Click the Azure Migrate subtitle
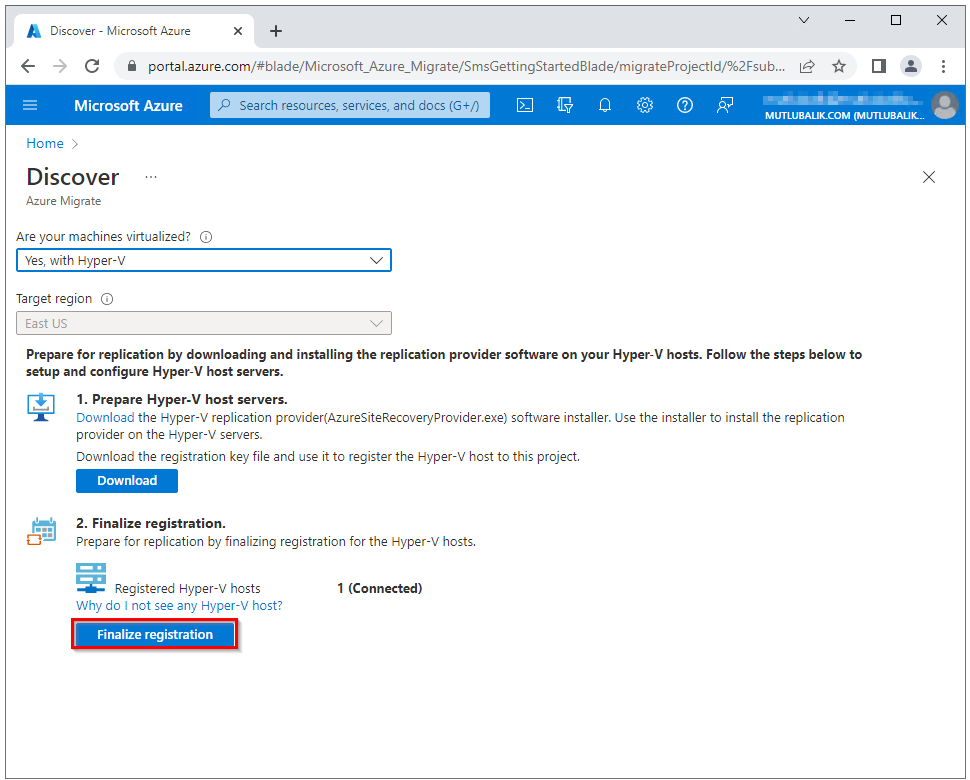 (x=63, y=201)
